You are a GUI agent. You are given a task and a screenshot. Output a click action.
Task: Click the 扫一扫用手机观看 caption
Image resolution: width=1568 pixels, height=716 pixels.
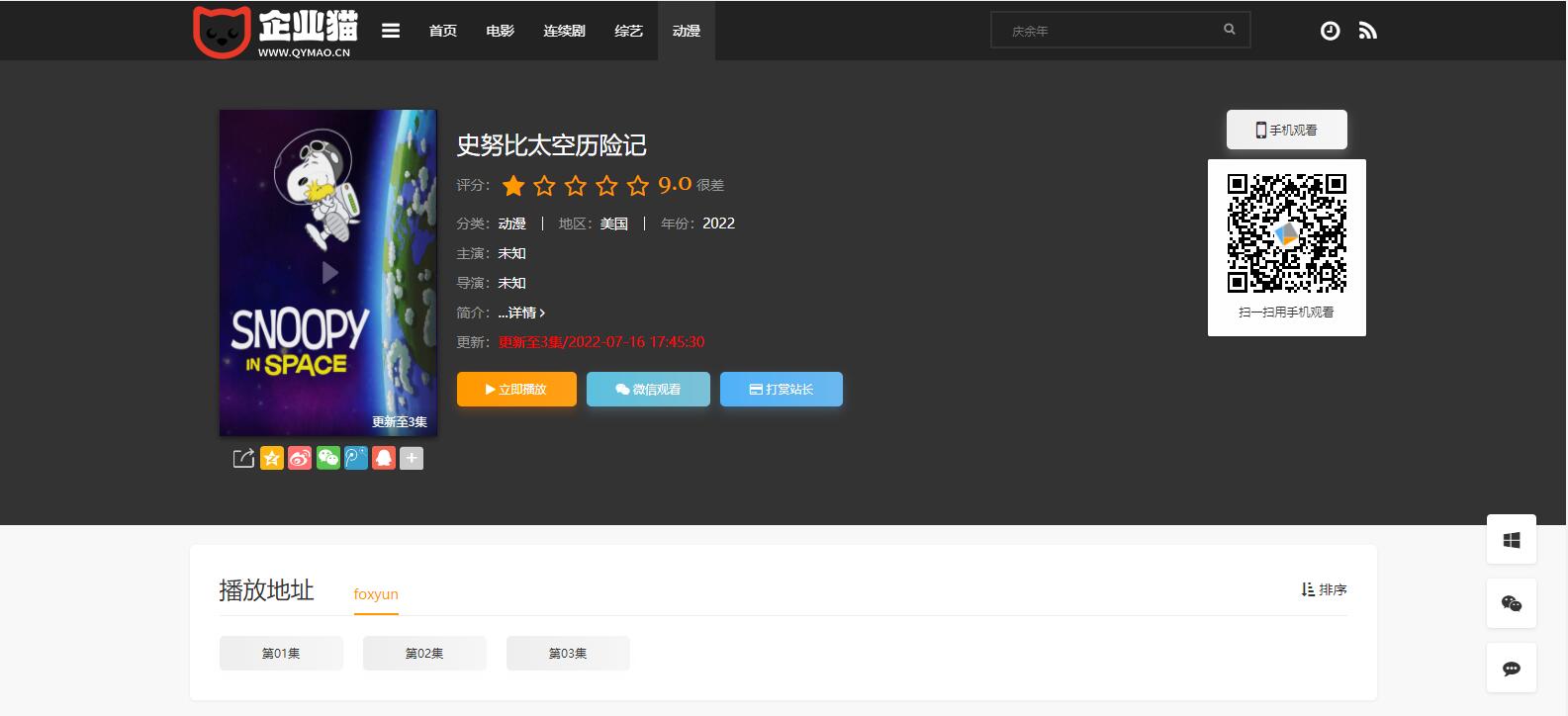[x=1287, y=313]
